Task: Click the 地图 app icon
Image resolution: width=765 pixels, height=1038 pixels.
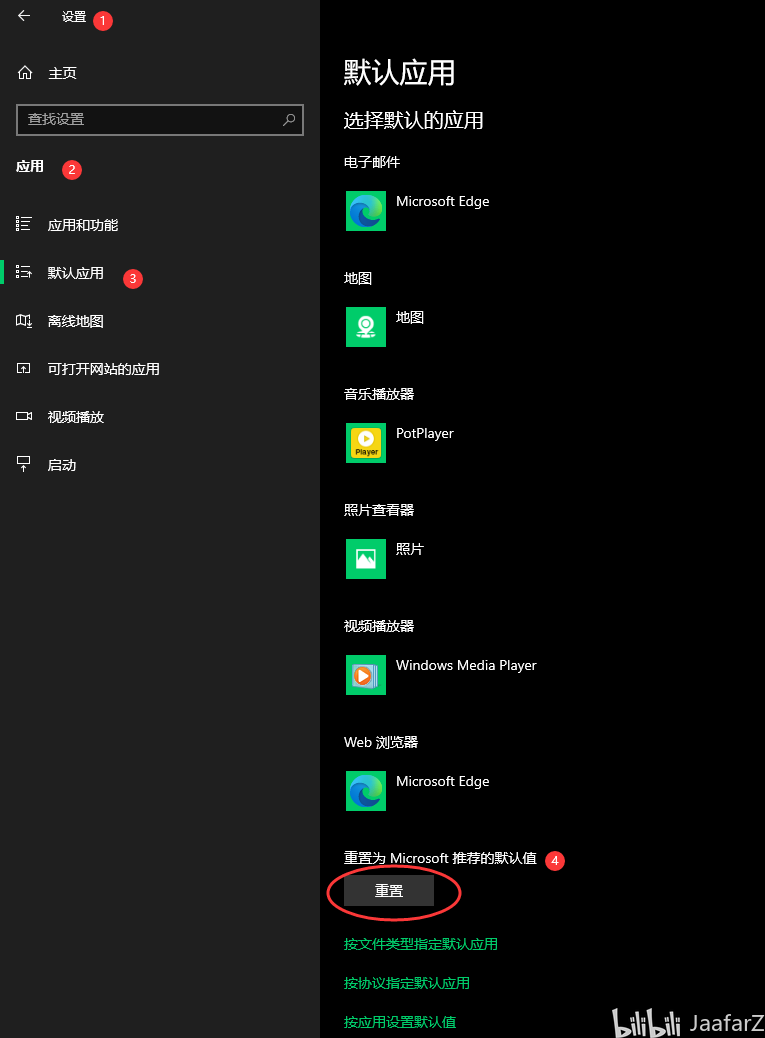Action: point(366,327)
